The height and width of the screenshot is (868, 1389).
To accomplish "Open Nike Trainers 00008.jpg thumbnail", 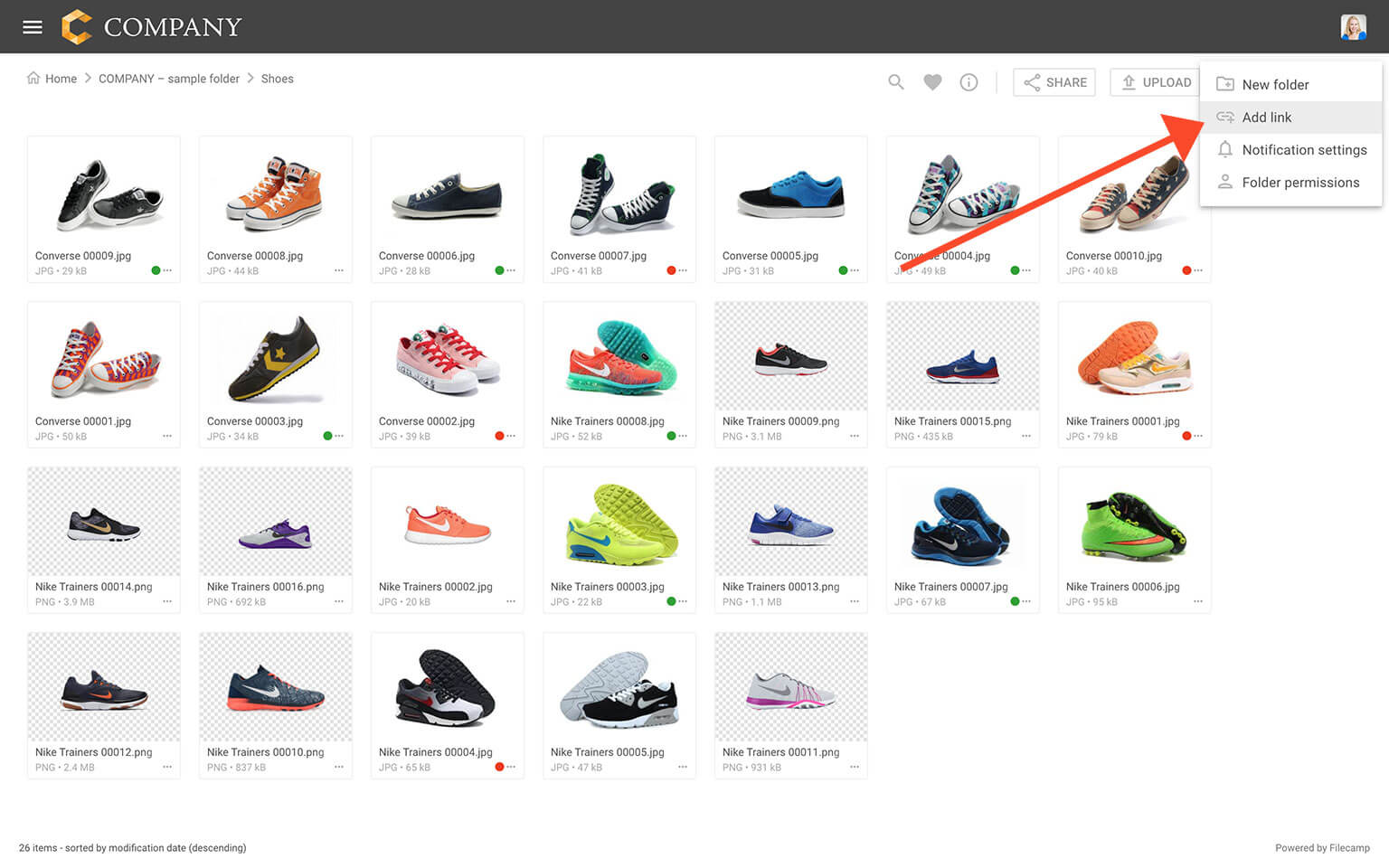I will point(619,356).
